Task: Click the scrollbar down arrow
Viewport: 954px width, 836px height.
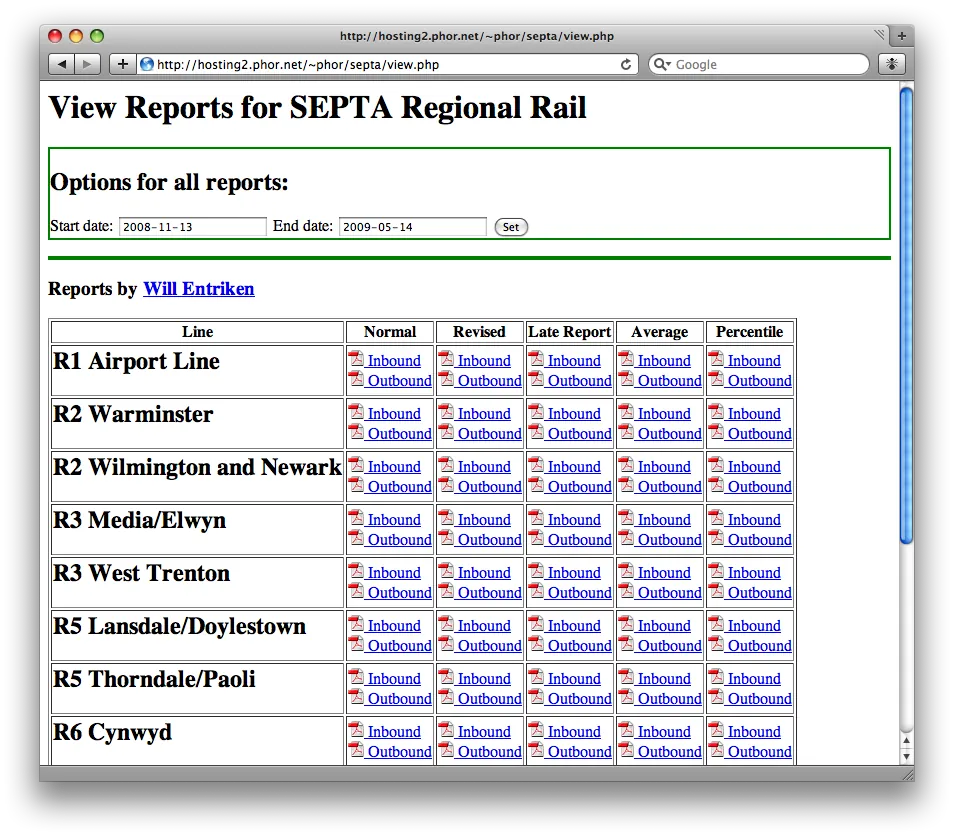Action: 907,756
